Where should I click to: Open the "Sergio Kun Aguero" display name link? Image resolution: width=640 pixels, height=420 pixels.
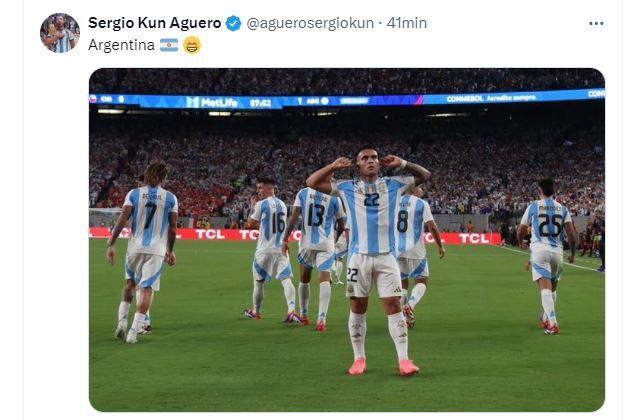154,23
